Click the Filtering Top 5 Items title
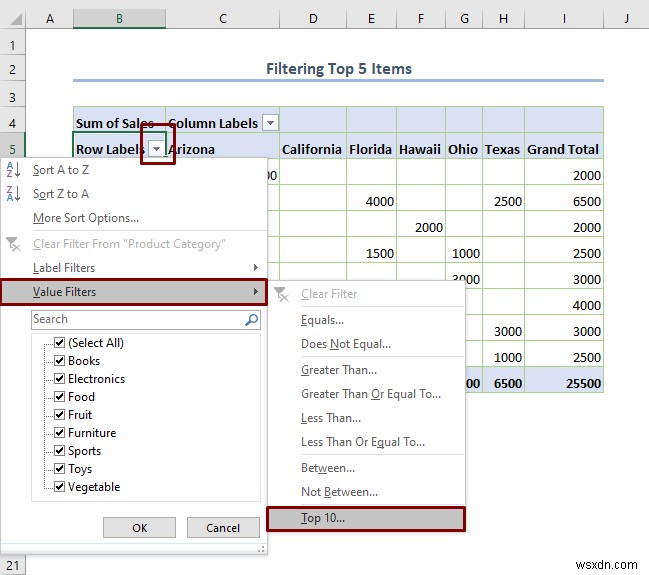 click(x=339, y=69)
